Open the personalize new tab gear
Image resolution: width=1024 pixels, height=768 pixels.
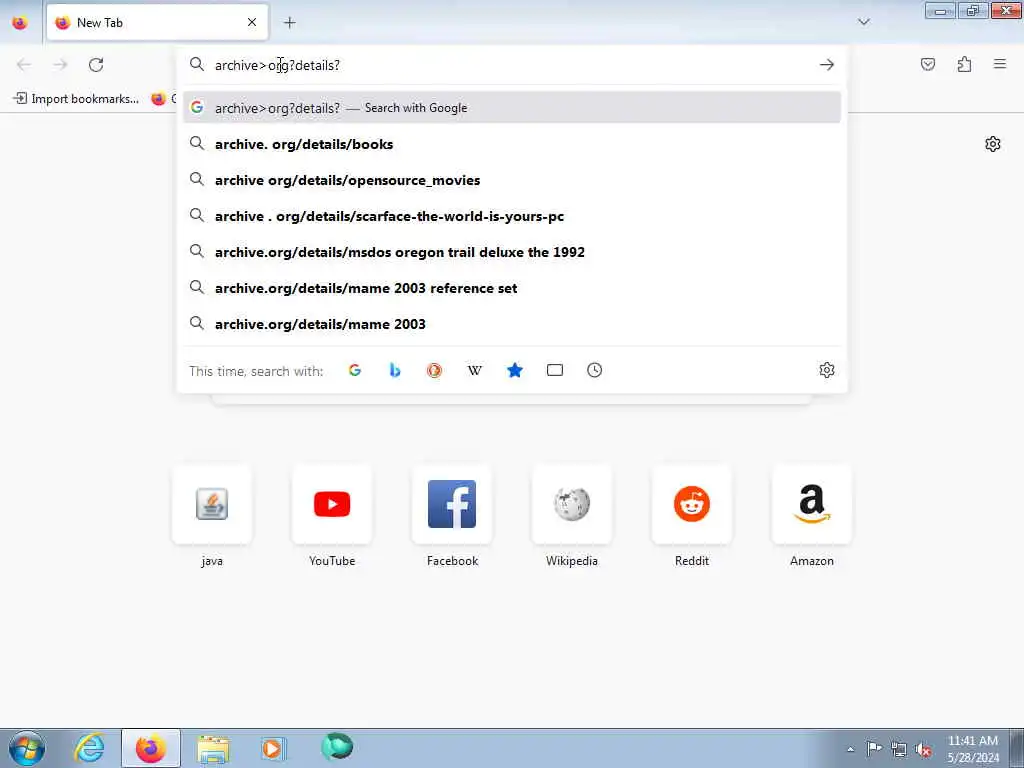point(993,144)
